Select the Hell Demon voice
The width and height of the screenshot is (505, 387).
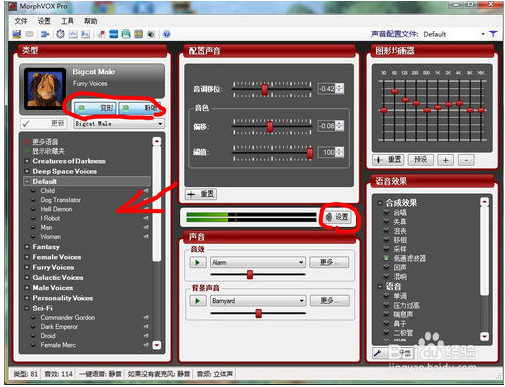coord(56,209)
